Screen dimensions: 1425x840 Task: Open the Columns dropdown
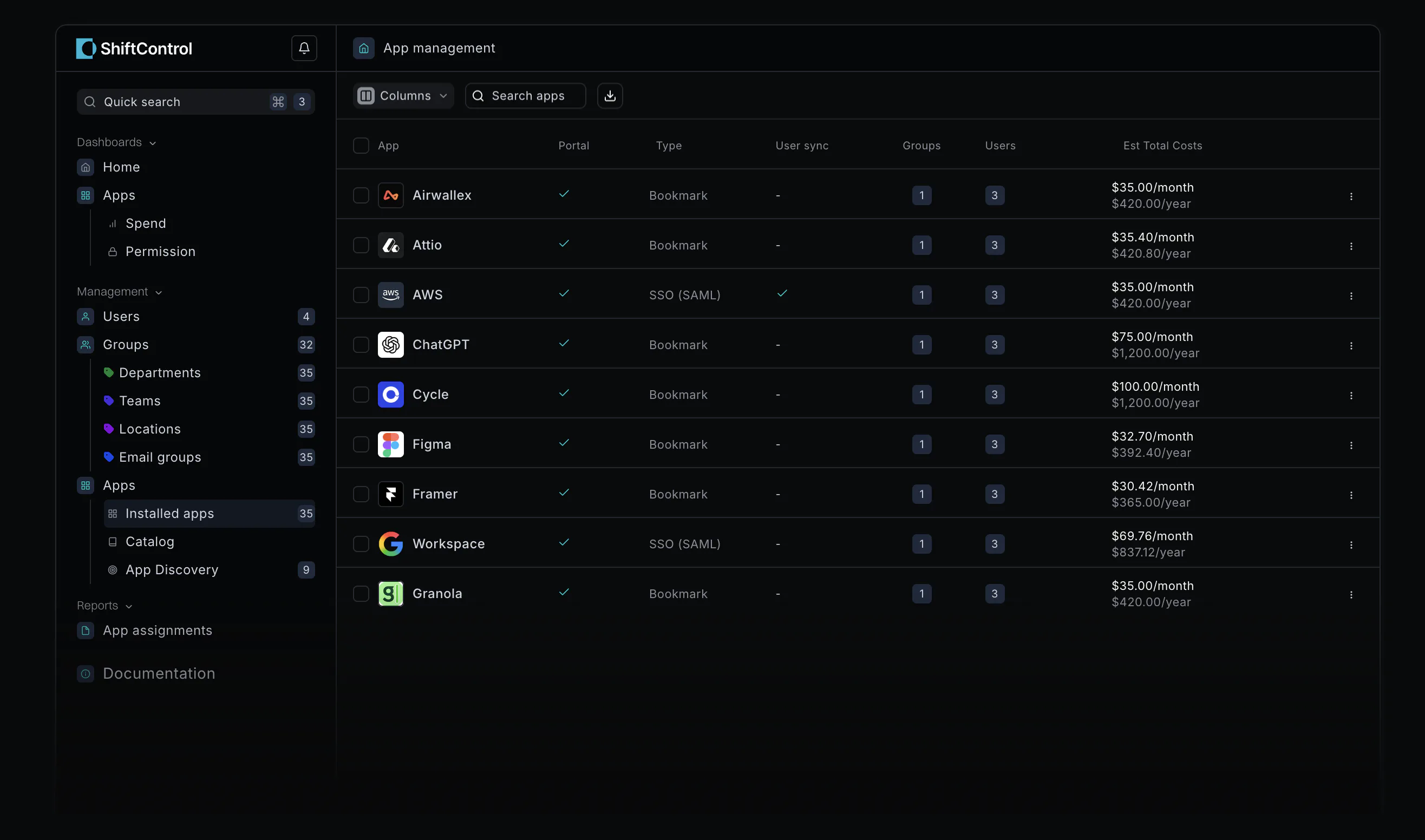[403, 96]
